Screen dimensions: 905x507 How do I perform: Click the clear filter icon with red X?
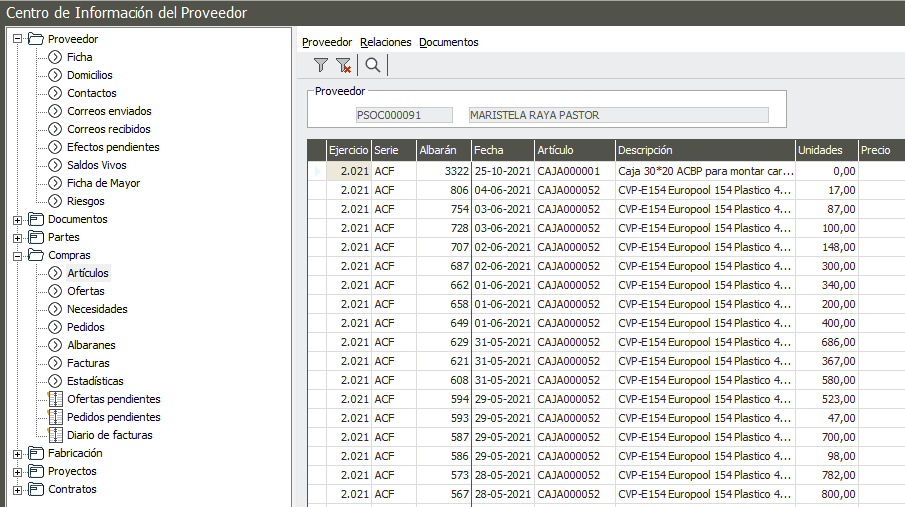point(343,66)
